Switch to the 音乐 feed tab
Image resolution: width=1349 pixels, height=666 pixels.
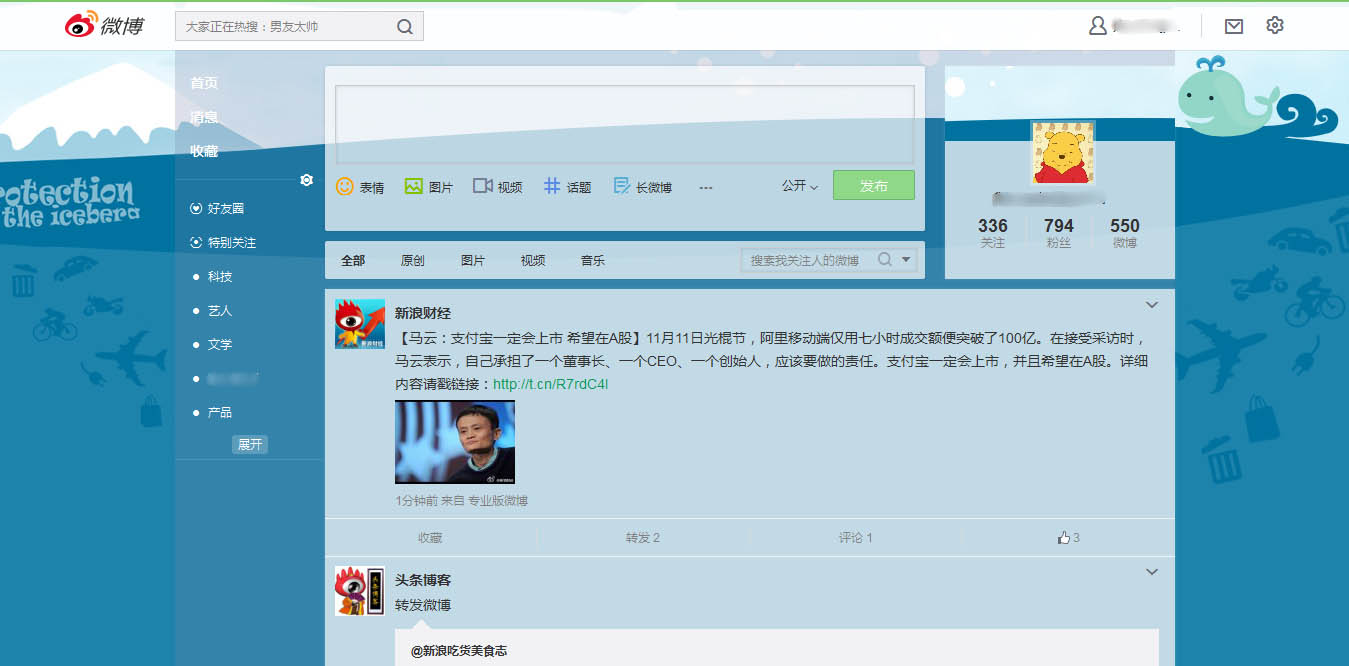click(592, 260)
